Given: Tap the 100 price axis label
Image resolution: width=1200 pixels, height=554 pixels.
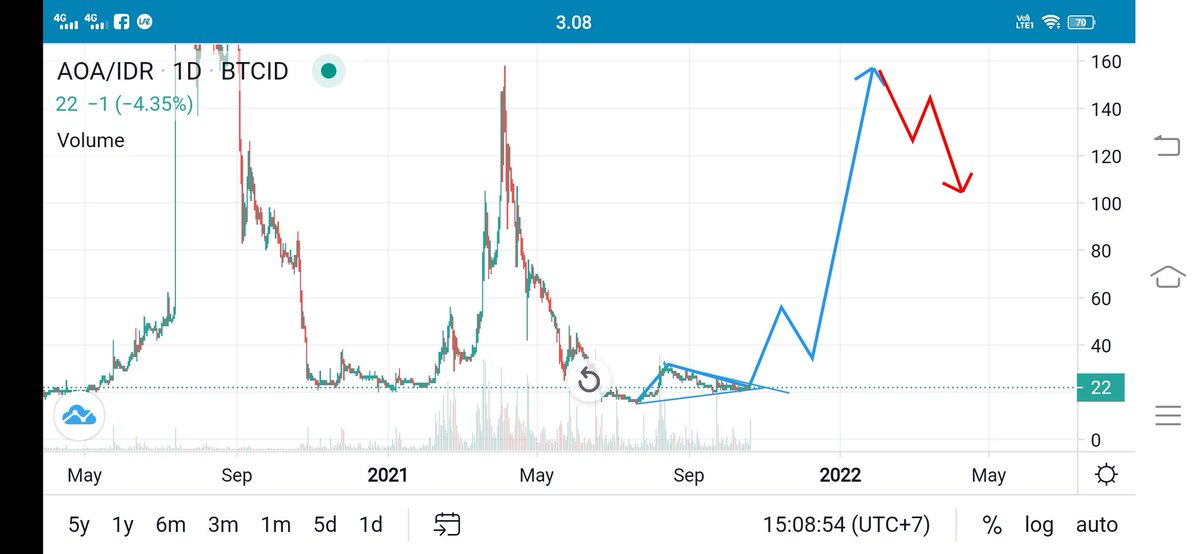Looking at the screenshot, I should coord(1105,204).
